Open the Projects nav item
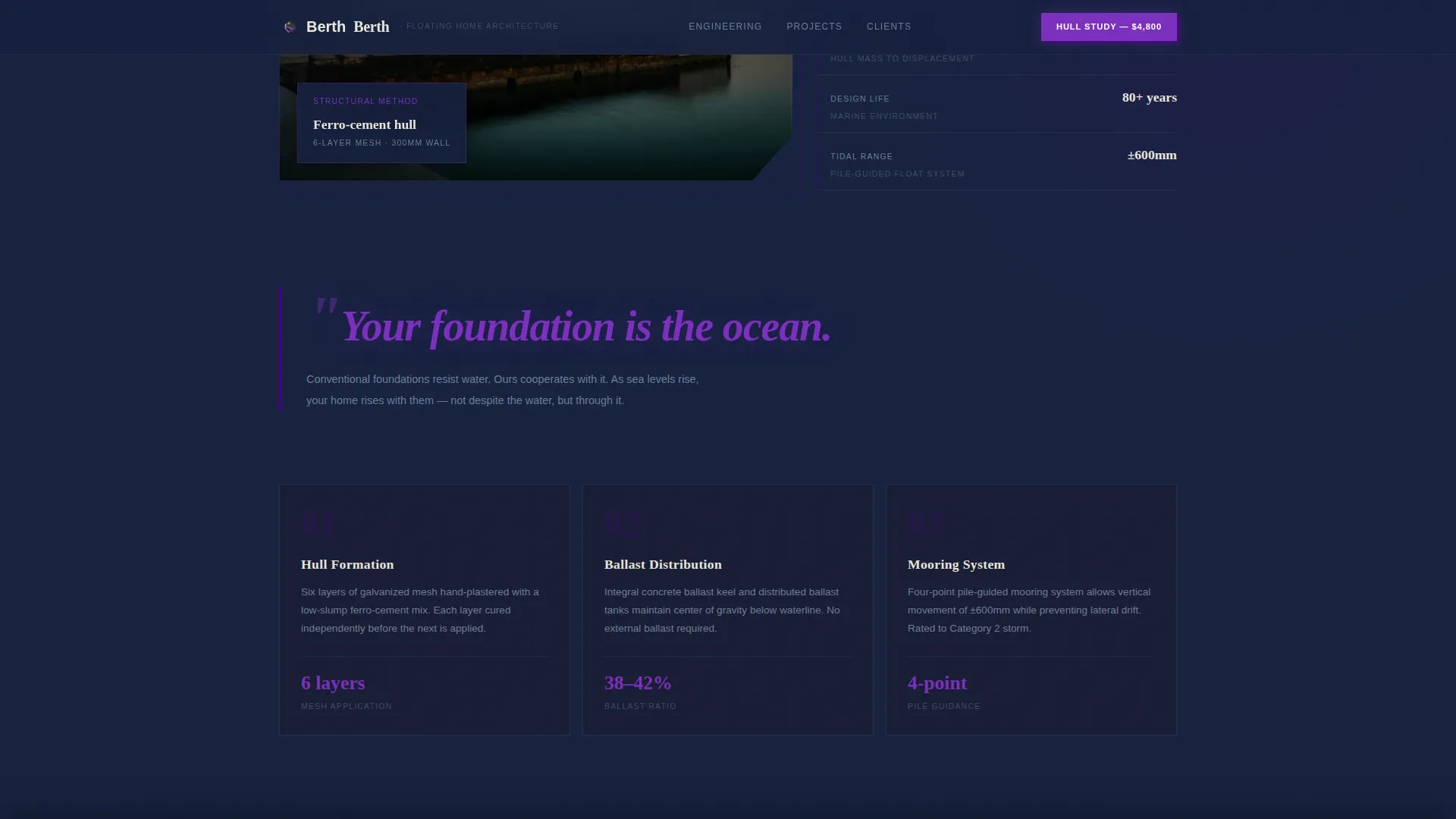Viewport: 1456px width, 819px height. point(814,27)
